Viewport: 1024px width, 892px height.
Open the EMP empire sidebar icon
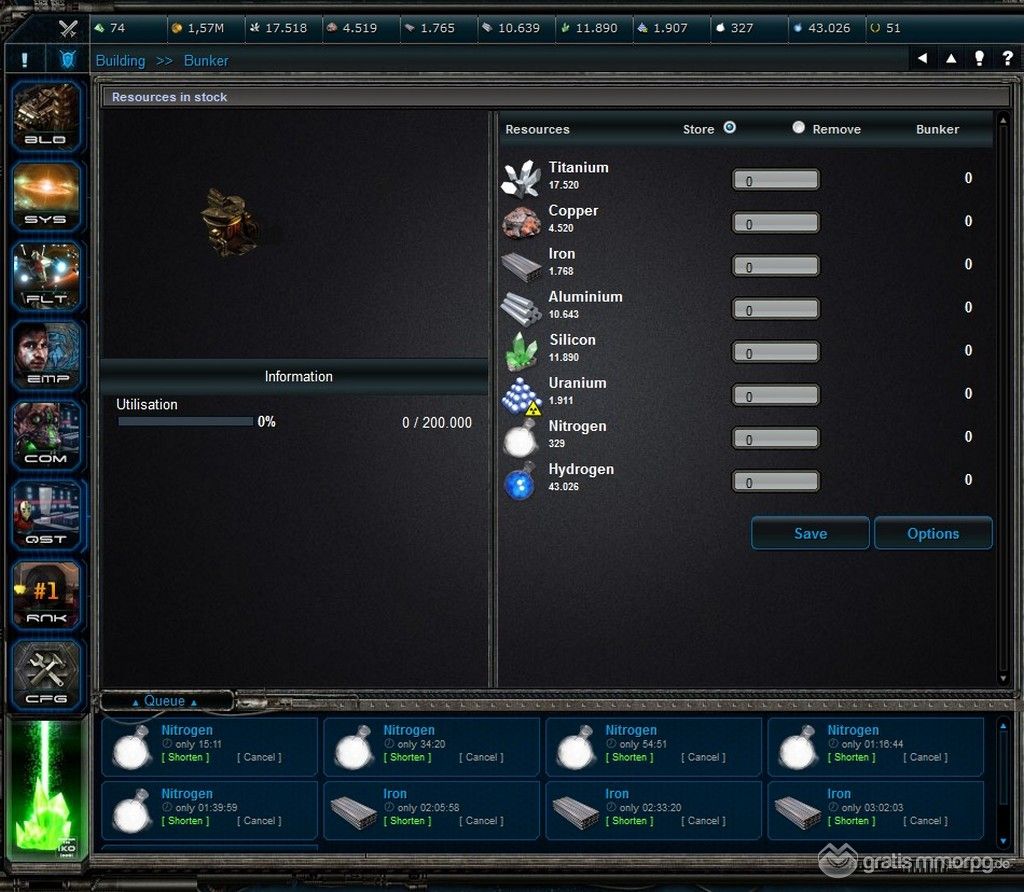tap(46, 356)
